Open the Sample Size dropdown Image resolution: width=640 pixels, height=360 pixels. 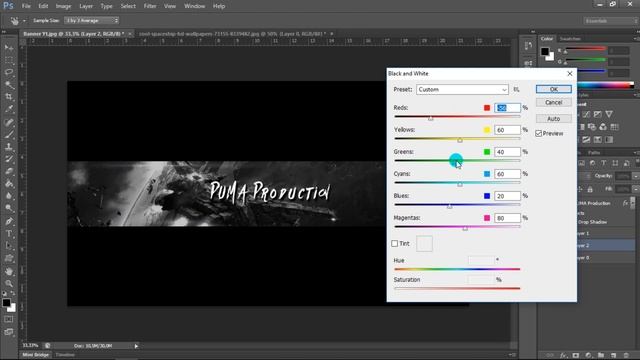click(91, 20)
